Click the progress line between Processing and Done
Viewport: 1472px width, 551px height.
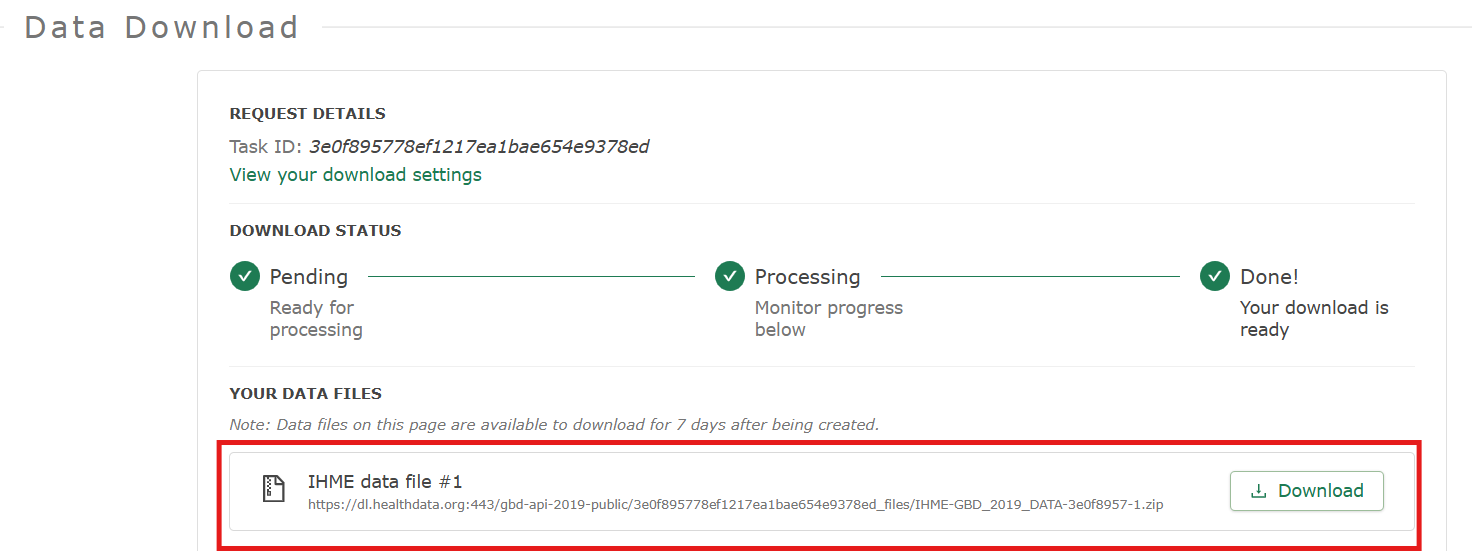pyautogui.click(x=1030, y=276)
